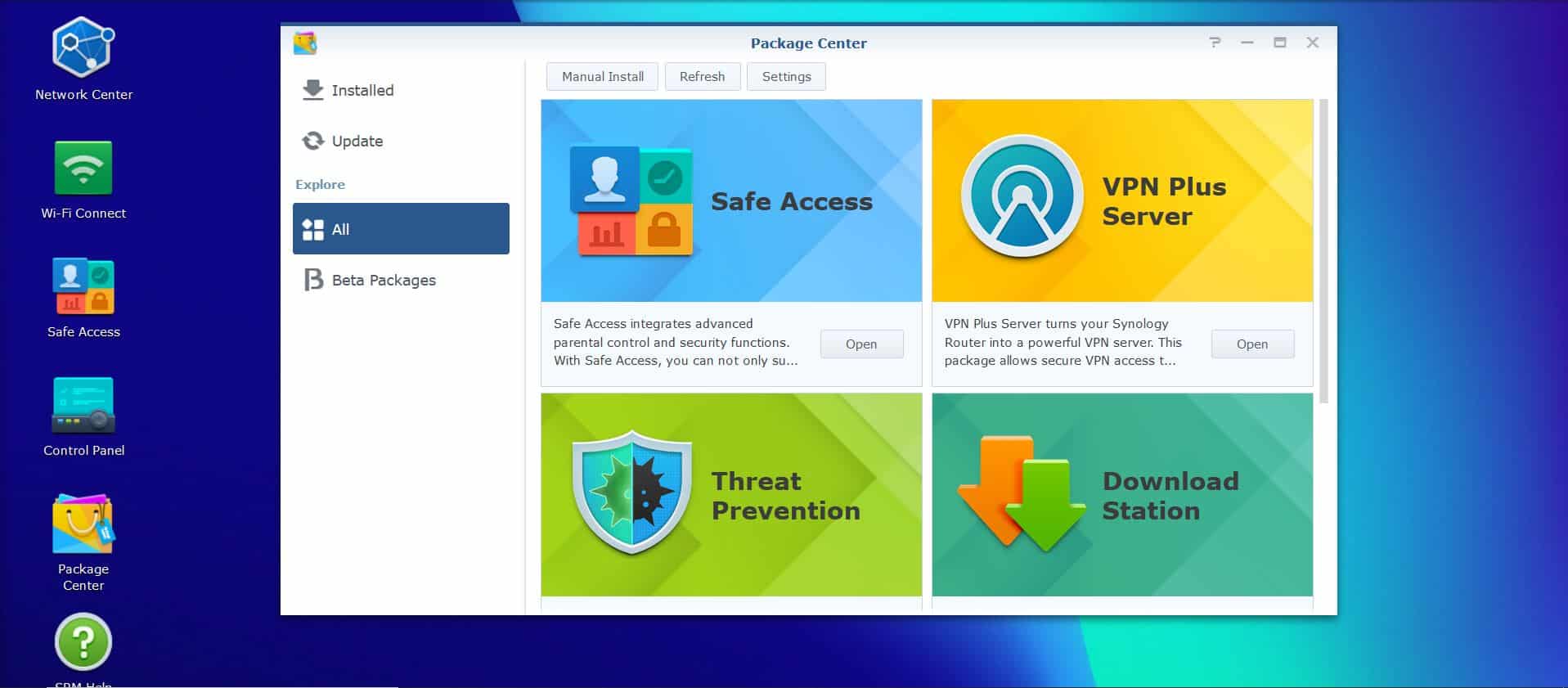Click Package Center title bar bag icon
This screenshot has height=688, width=1568.
pos(305,43)
